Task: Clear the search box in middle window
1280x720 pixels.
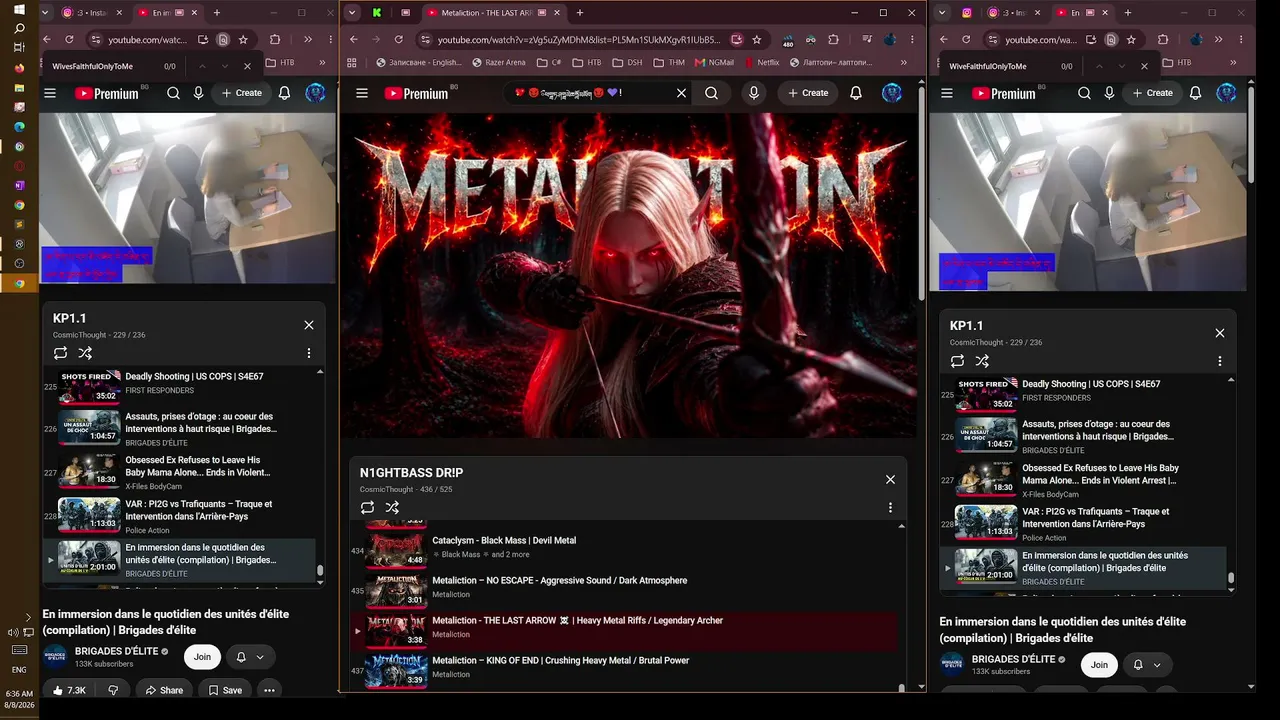Action: click(x=681, y=93)
